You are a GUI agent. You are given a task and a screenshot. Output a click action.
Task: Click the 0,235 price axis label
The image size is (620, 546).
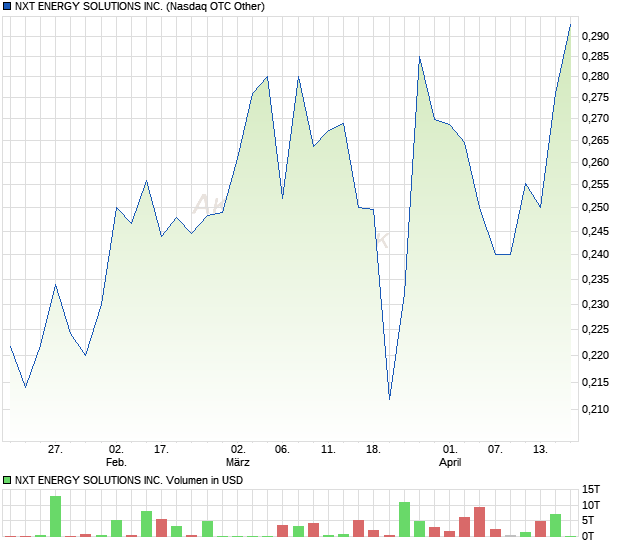595,280
